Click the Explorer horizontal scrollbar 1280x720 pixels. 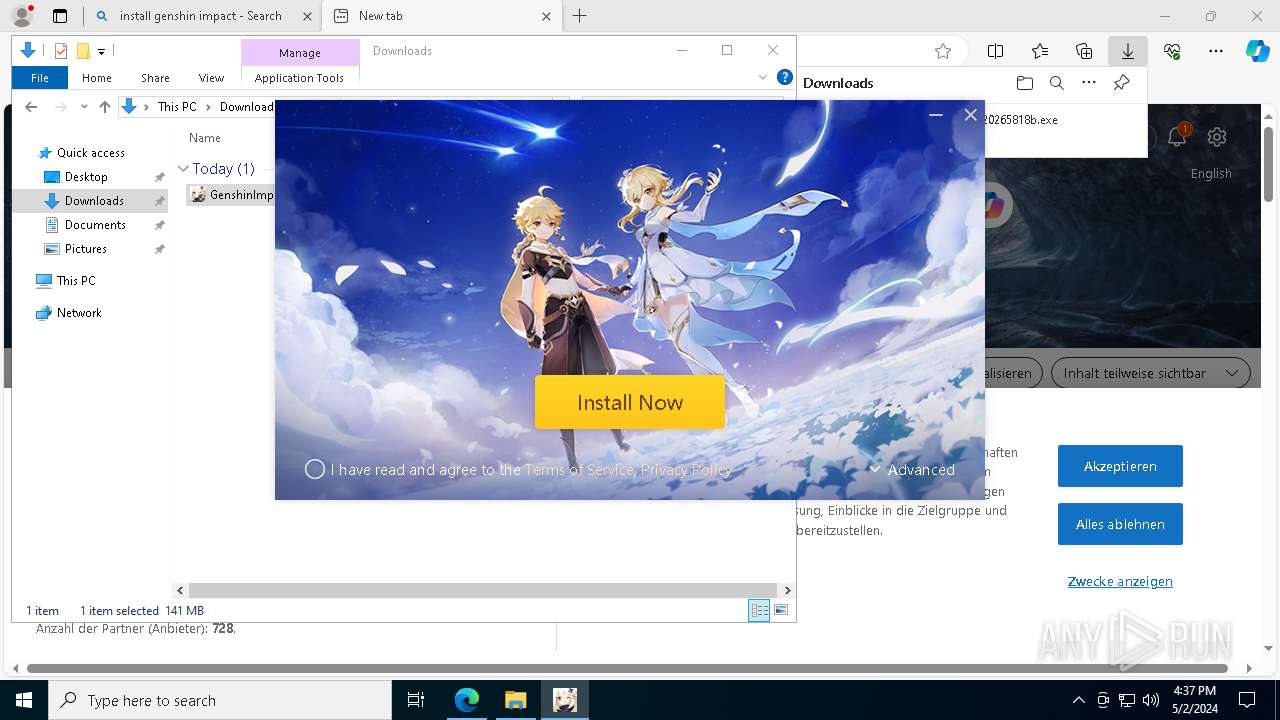[x=483, y=591]
